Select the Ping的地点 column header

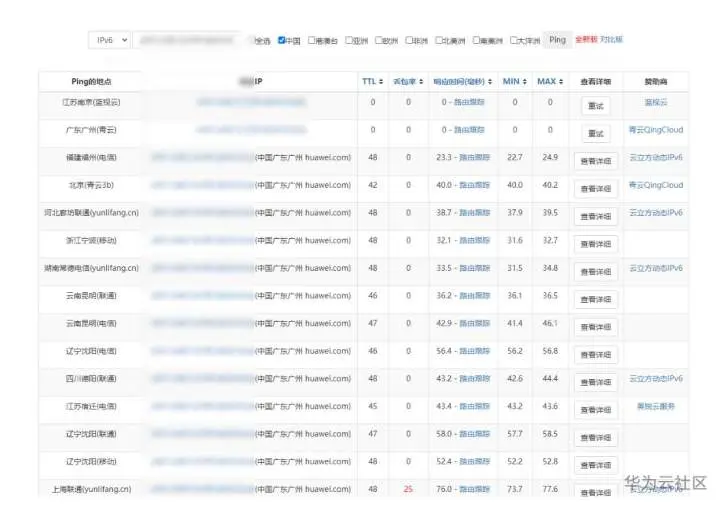91,81
